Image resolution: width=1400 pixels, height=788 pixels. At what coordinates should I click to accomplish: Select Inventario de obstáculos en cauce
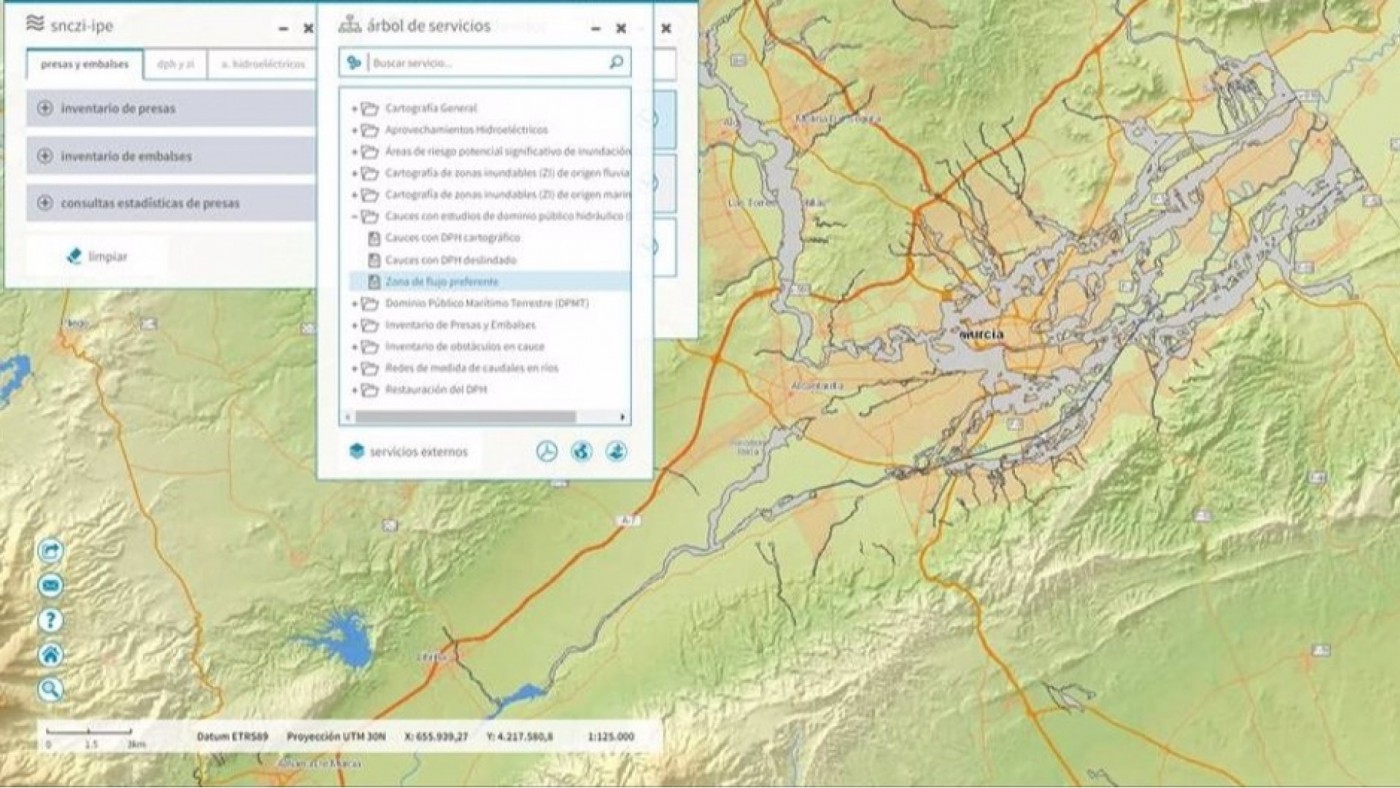pos(465,347)
